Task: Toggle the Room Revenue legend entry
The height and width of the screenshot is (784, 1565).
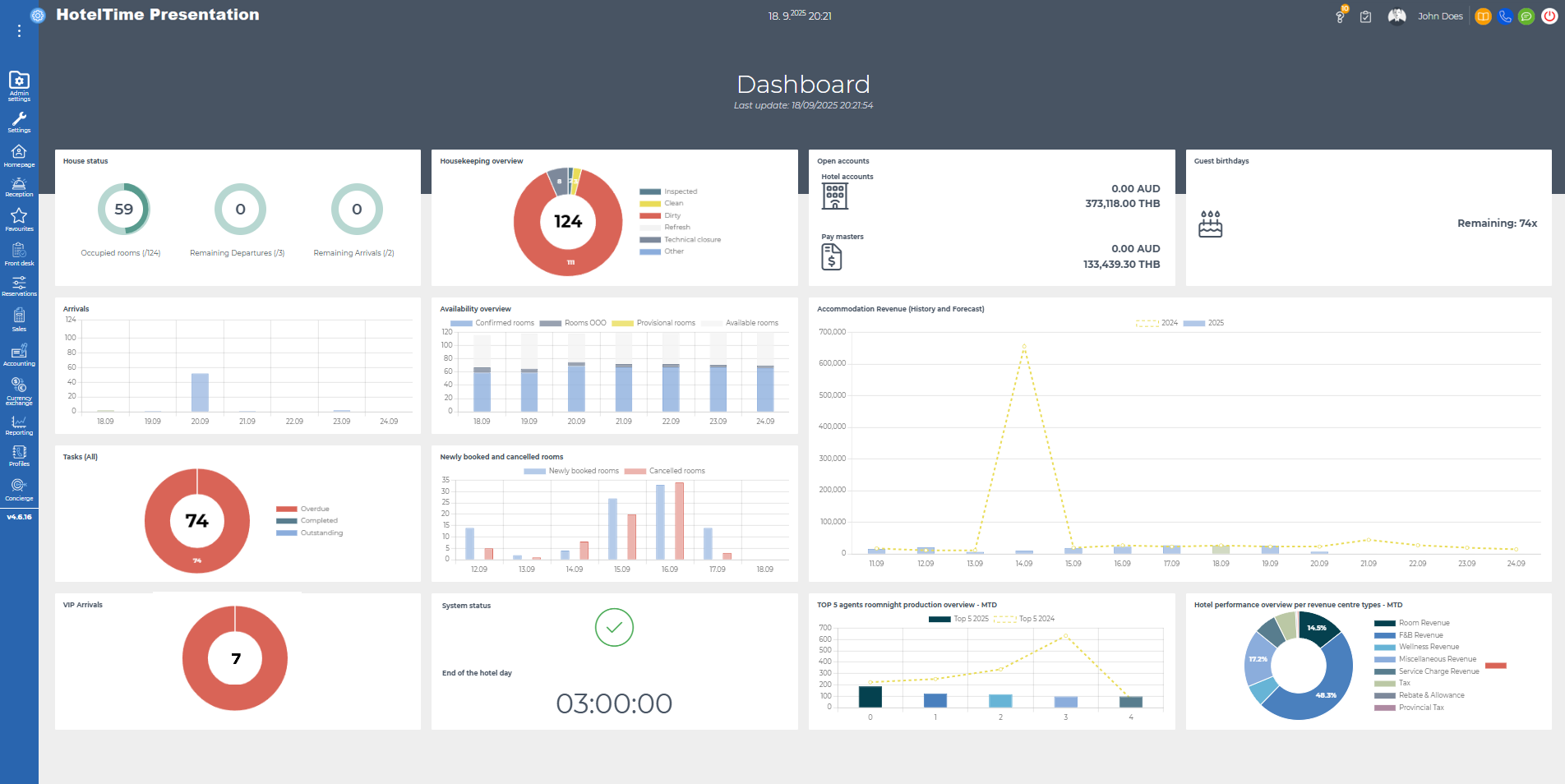Action: tap(1412, 623)
